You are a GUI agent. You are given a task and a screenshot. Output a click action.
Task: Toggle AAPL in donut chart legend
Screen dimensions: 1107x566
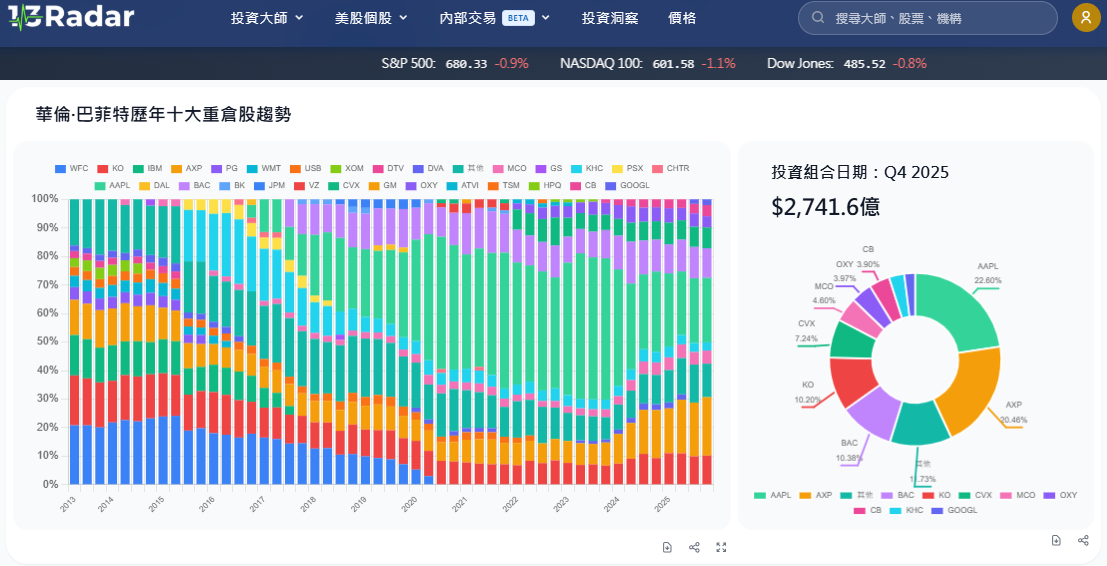[x=772, y=495]
